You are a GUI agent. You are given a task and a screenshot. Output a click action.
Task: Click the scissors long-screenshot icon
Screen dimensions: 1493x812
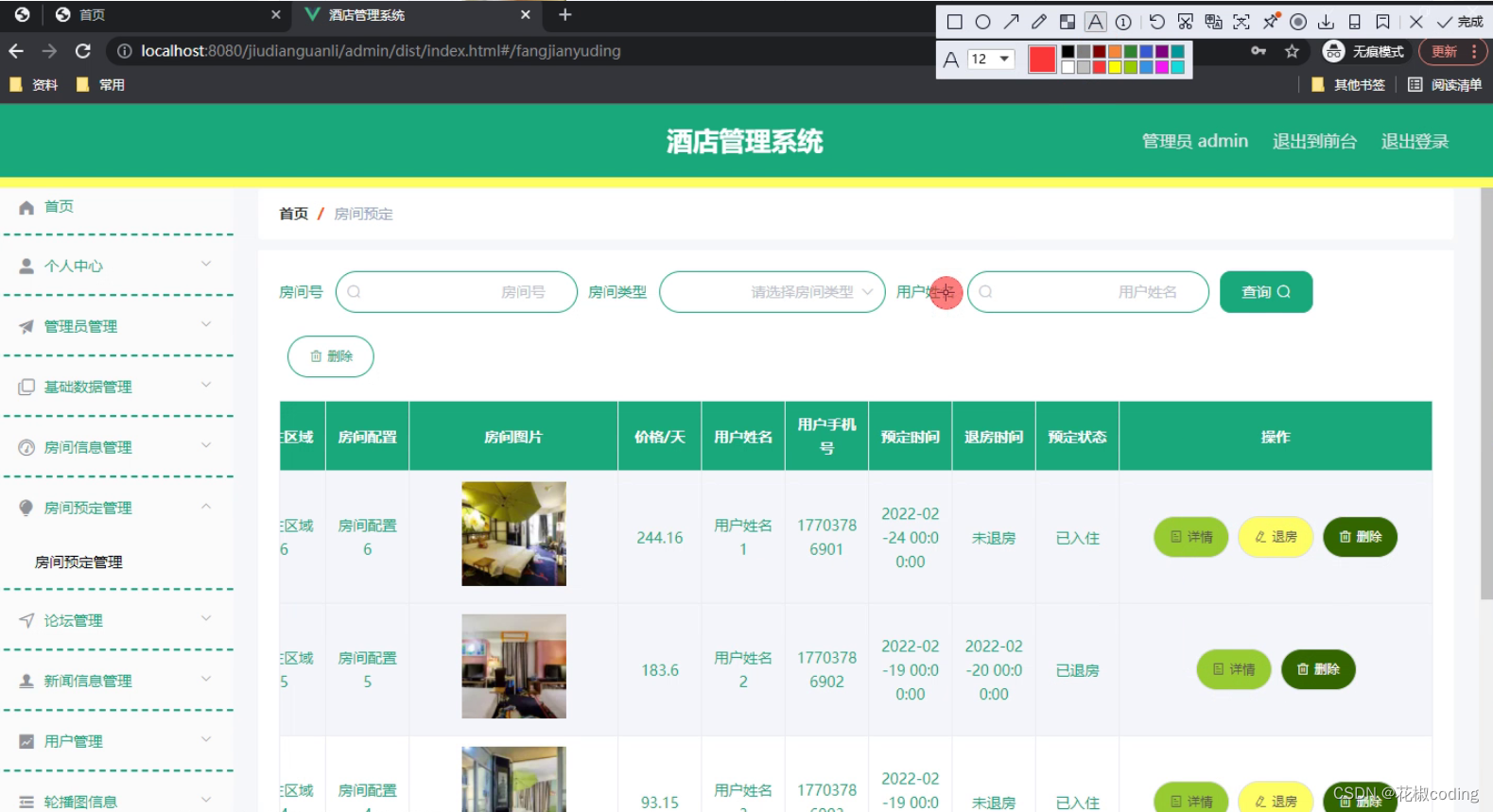[1186, 22]
